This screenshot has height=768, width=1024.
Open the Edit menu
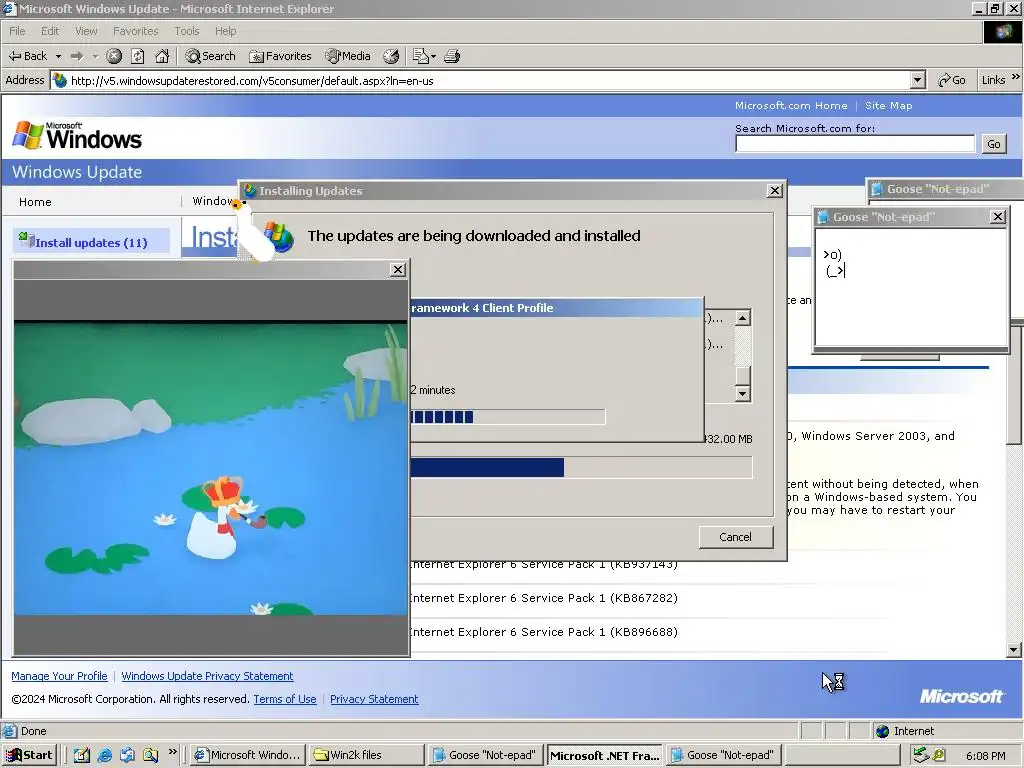tap(50, 31)
